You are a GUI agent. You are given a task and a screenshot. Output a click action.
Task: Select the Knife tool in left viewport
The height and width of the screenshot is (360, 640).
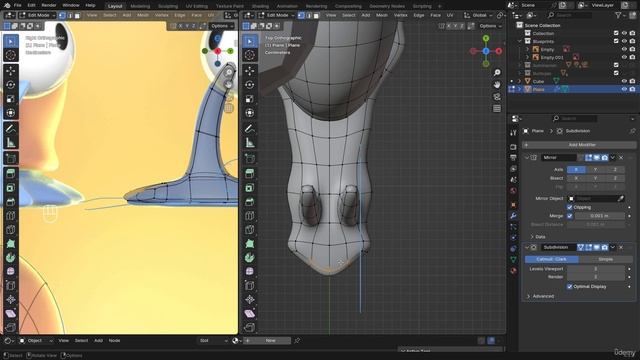(11, 230)
